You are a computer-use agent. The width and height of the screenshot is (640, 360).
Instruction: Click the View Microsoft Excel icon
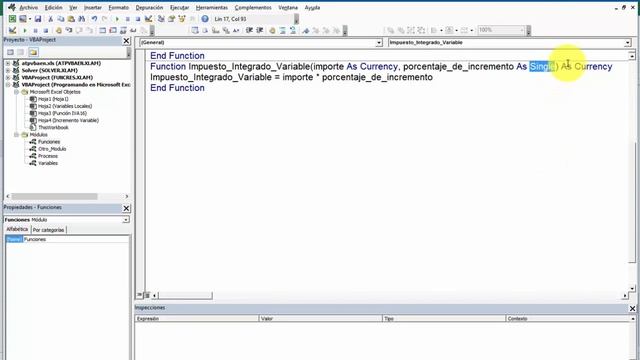12,19
